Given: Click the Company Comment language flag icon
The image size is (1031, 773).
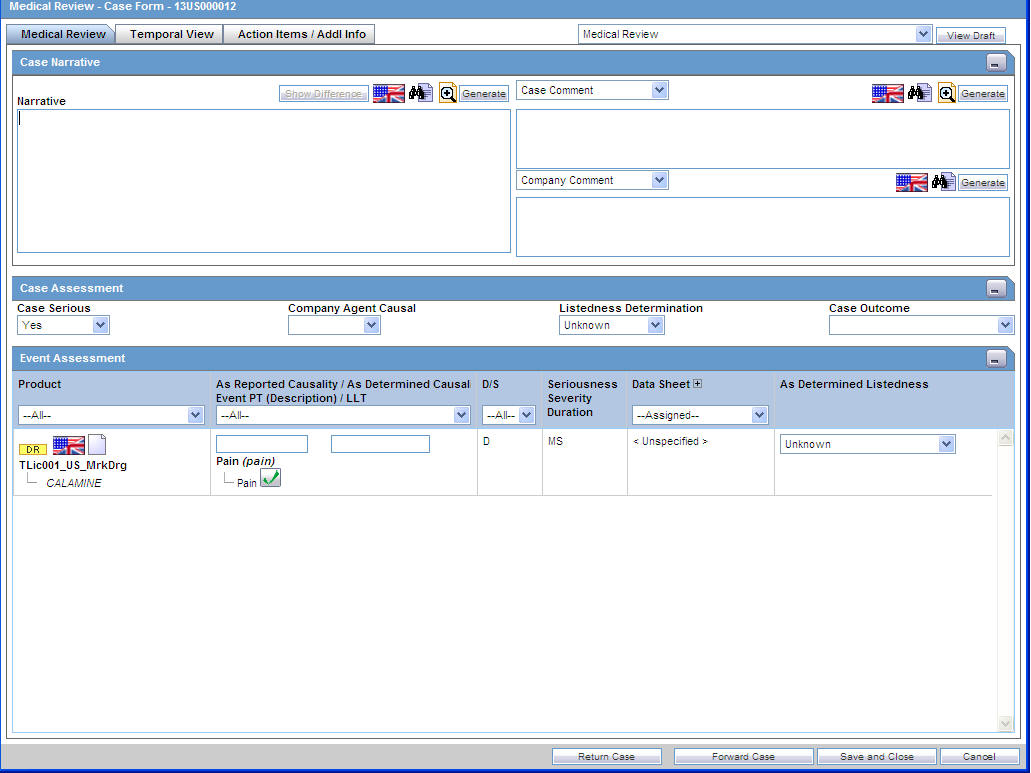Looking at the screenshot, I should 911,182.
